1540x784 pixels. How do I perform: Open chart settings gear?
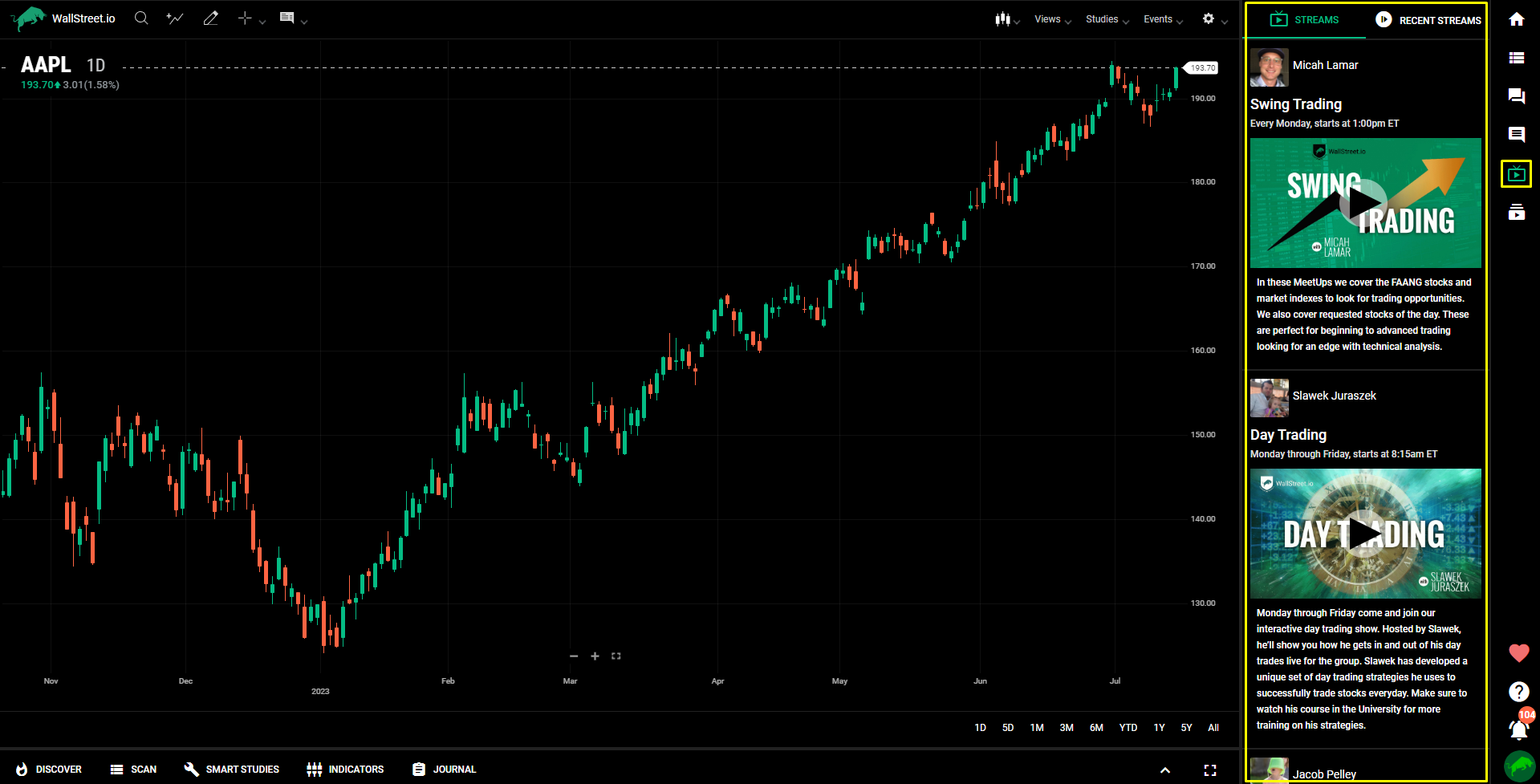(x=1209, y=18)
